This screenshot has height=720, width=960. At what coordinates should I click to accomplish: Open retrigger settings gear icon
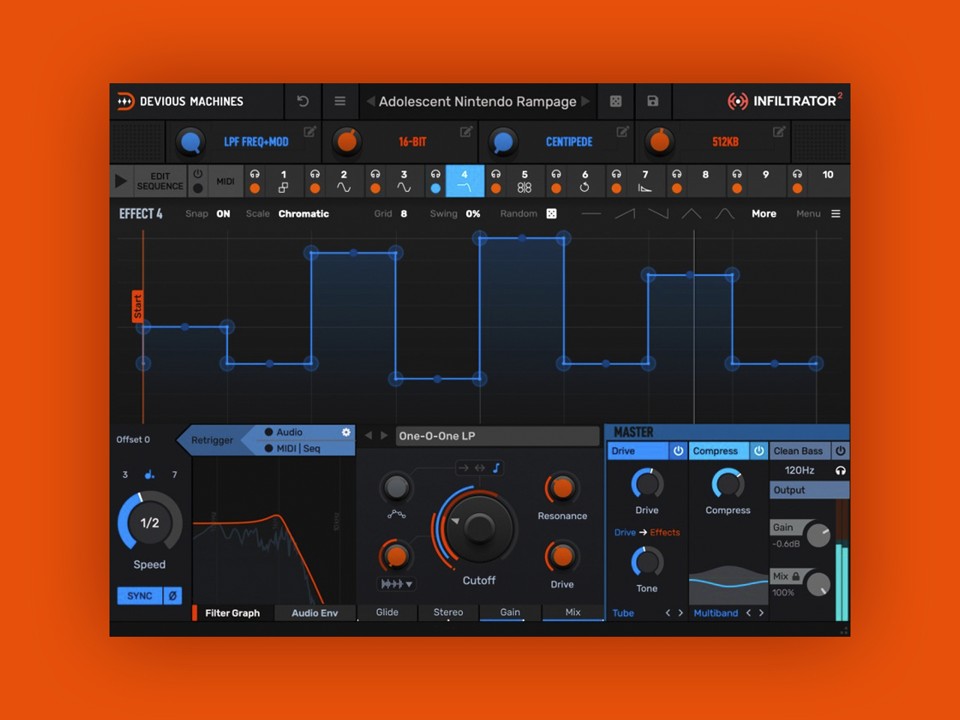tap(346, 432)
